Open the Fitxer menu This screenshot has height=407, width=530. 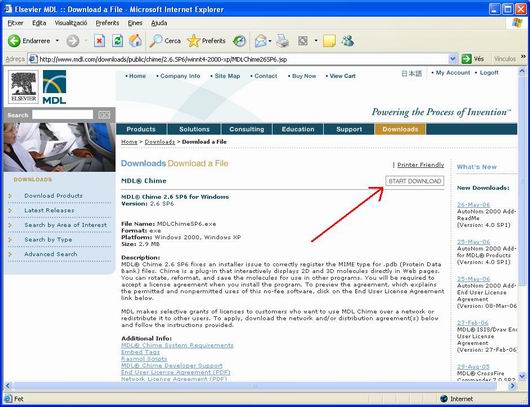pyautogui.click(x=15, y=23)
